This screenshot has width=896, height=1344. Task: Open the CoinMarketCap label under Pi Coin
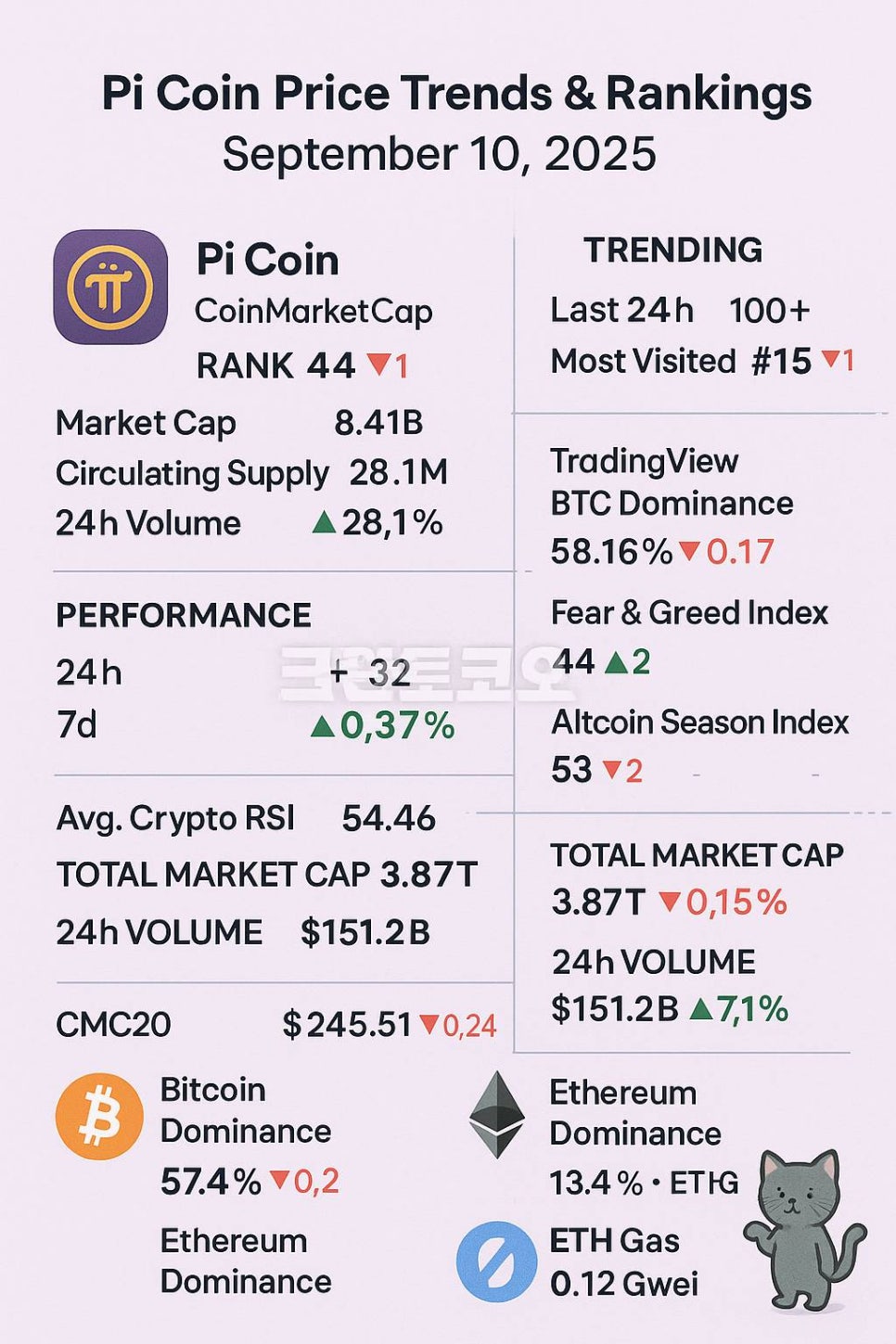[x=314, y=312]
